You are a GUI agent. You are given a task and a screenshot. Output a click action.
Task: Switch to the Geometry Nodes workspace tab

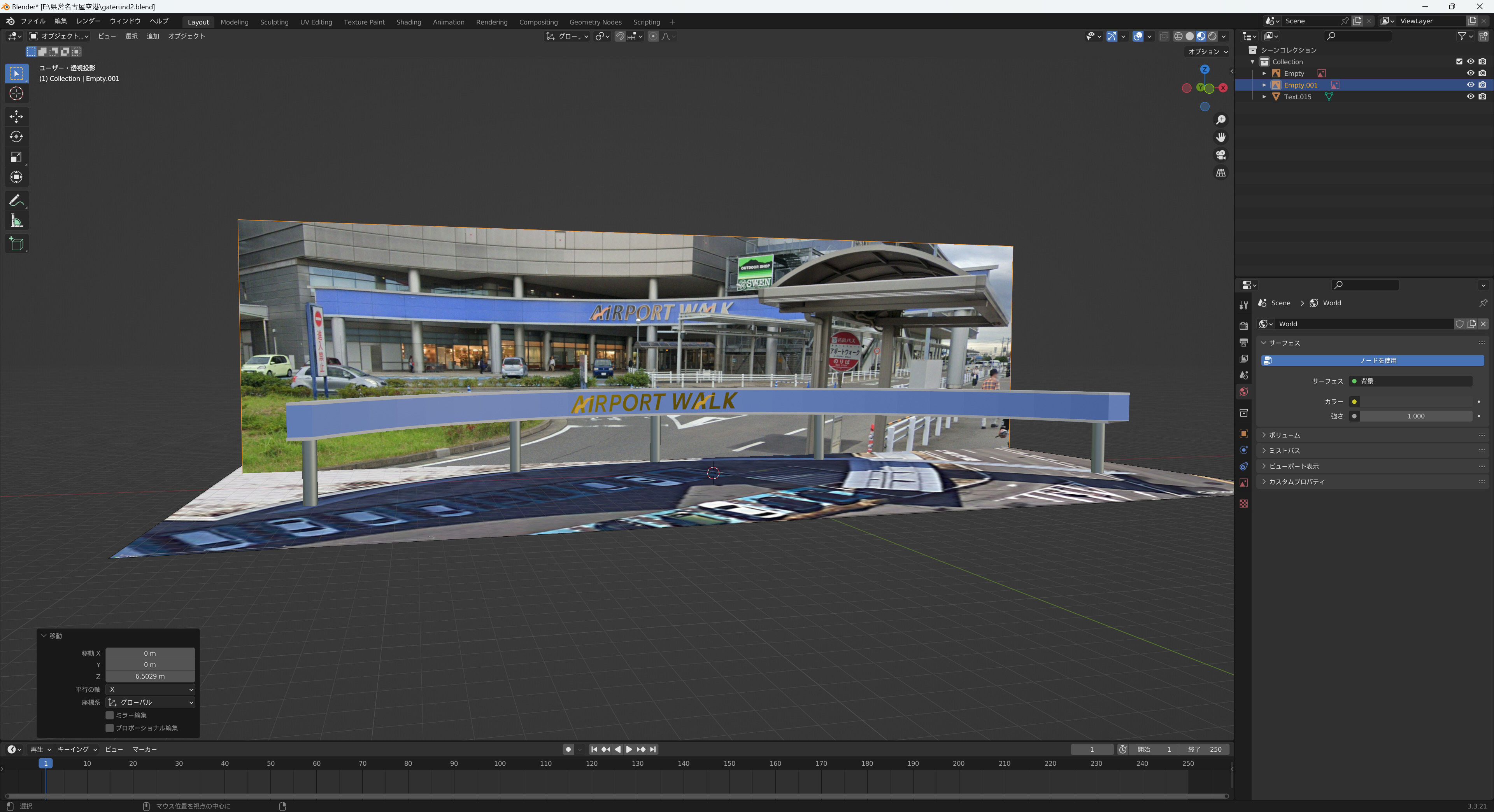(x=596, y=22)
